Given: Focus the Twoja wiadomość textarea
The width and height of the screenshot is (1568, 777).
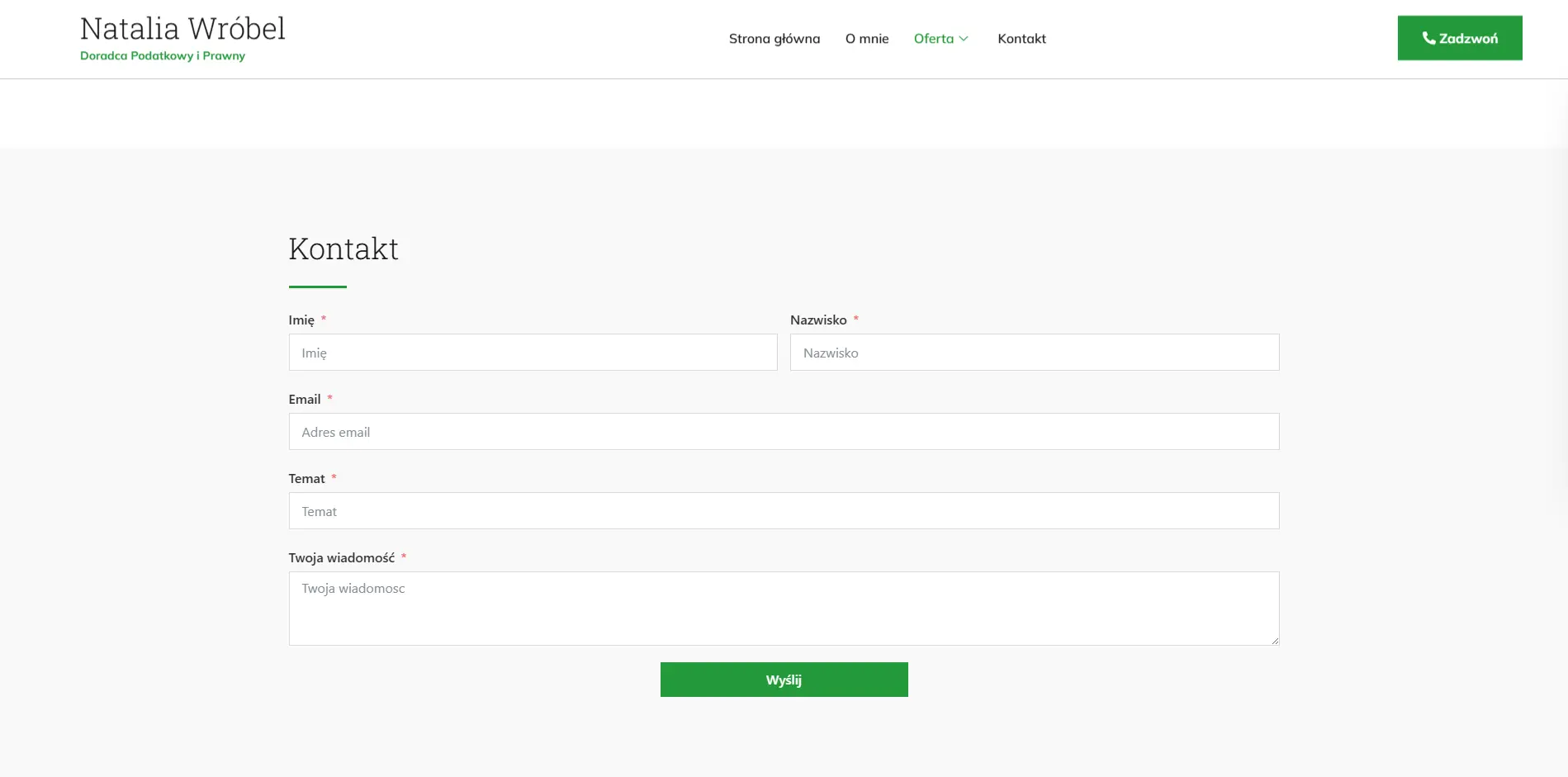Looking at the screenshot, I should click(x=784, y=609).
